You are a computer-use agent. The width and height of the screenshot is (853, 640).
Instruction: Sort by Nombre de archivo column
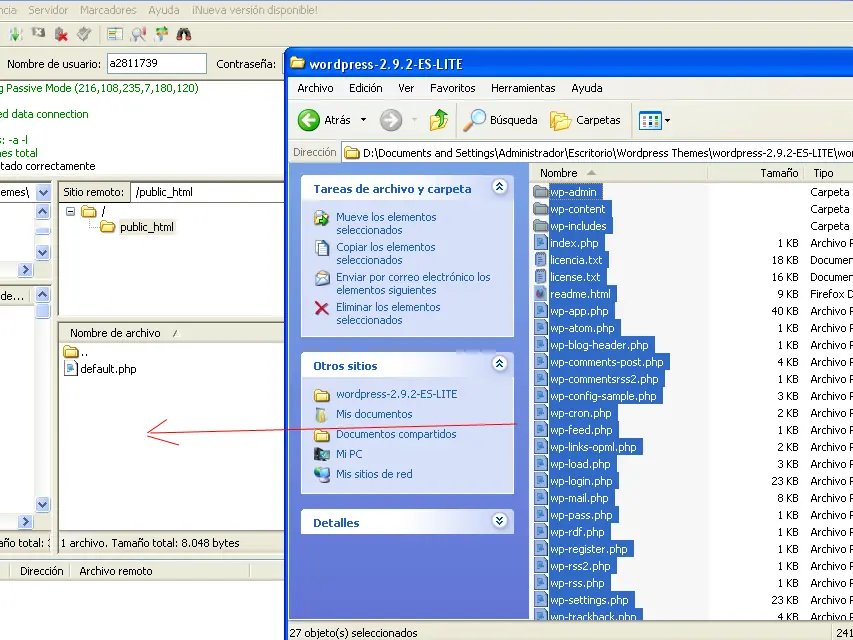pyautogui.click(x=115, y=333)
